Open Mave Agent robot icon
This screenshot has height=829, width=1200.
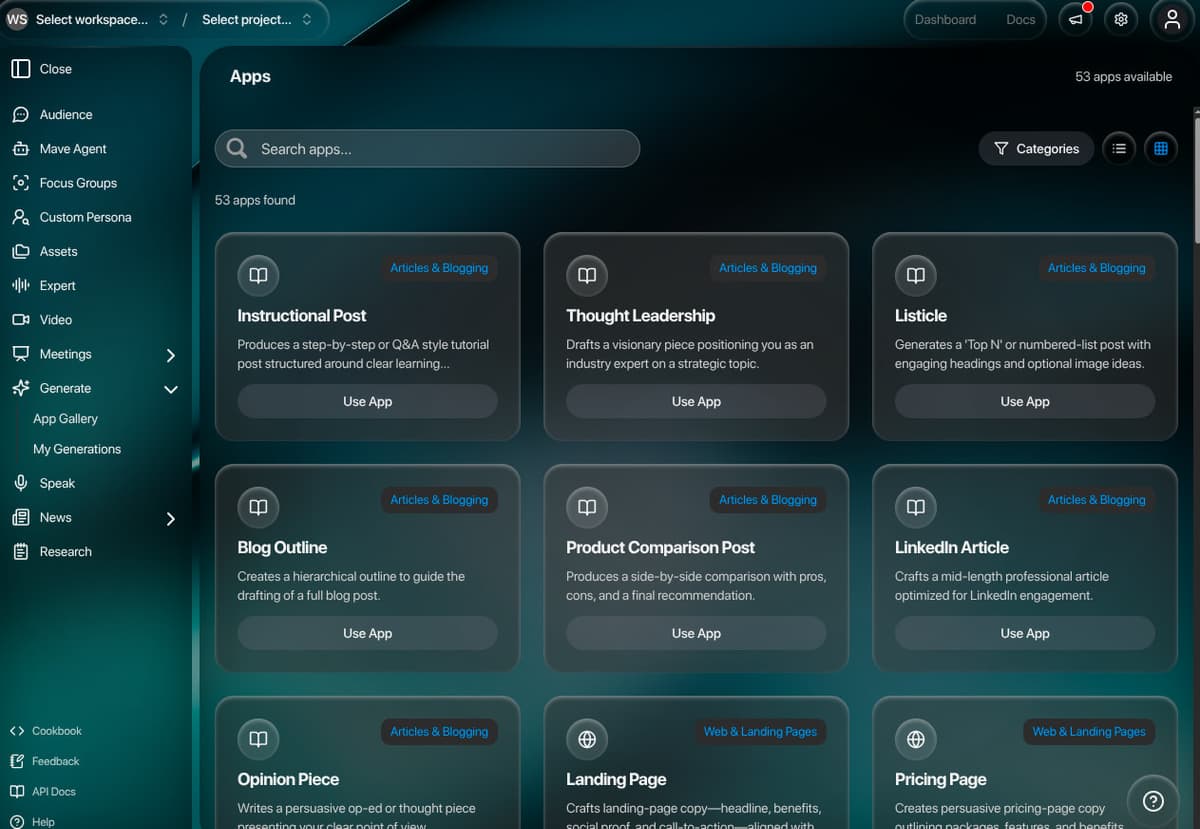20,149
